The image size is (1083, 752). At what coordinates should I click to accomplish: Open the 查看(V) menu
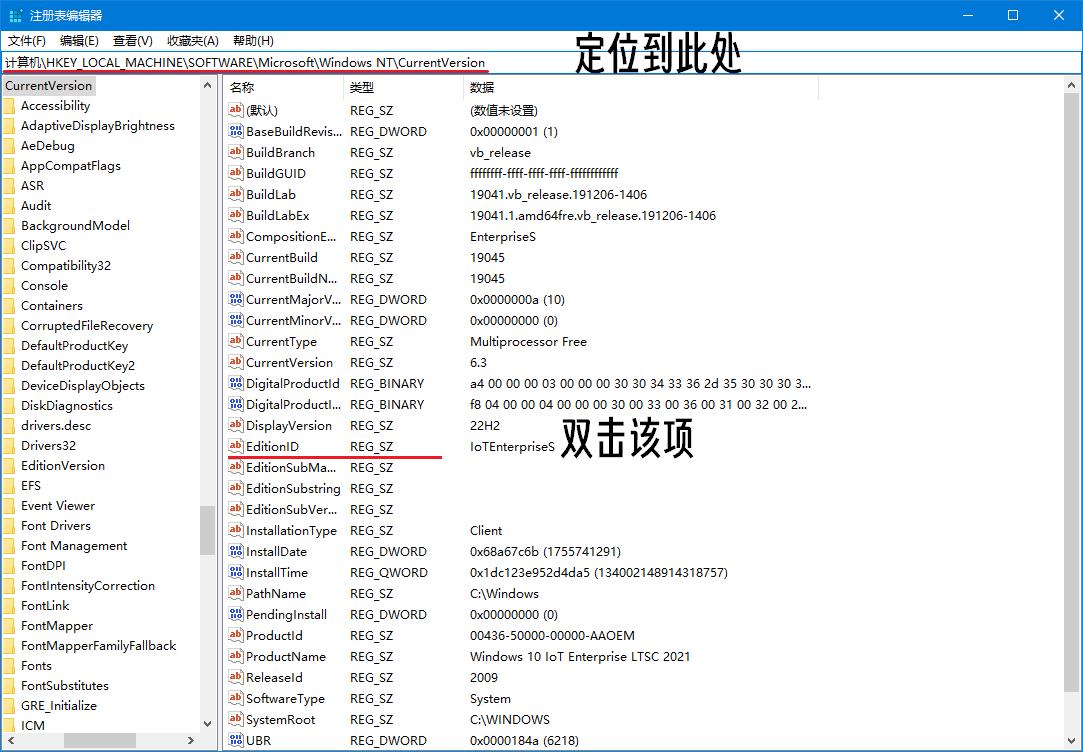pyautogui.click(x=133, y=41)
